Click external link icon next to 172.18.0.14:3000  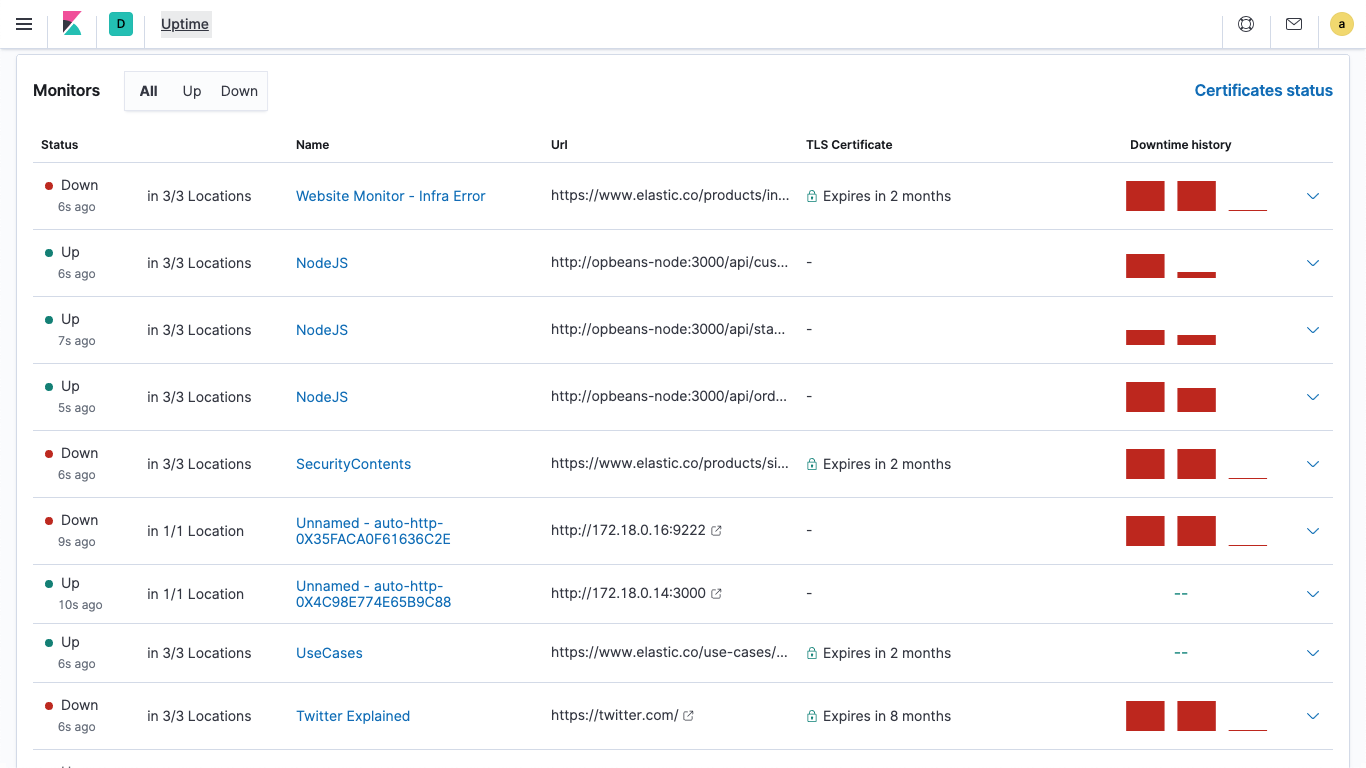[x=716, y=594]
